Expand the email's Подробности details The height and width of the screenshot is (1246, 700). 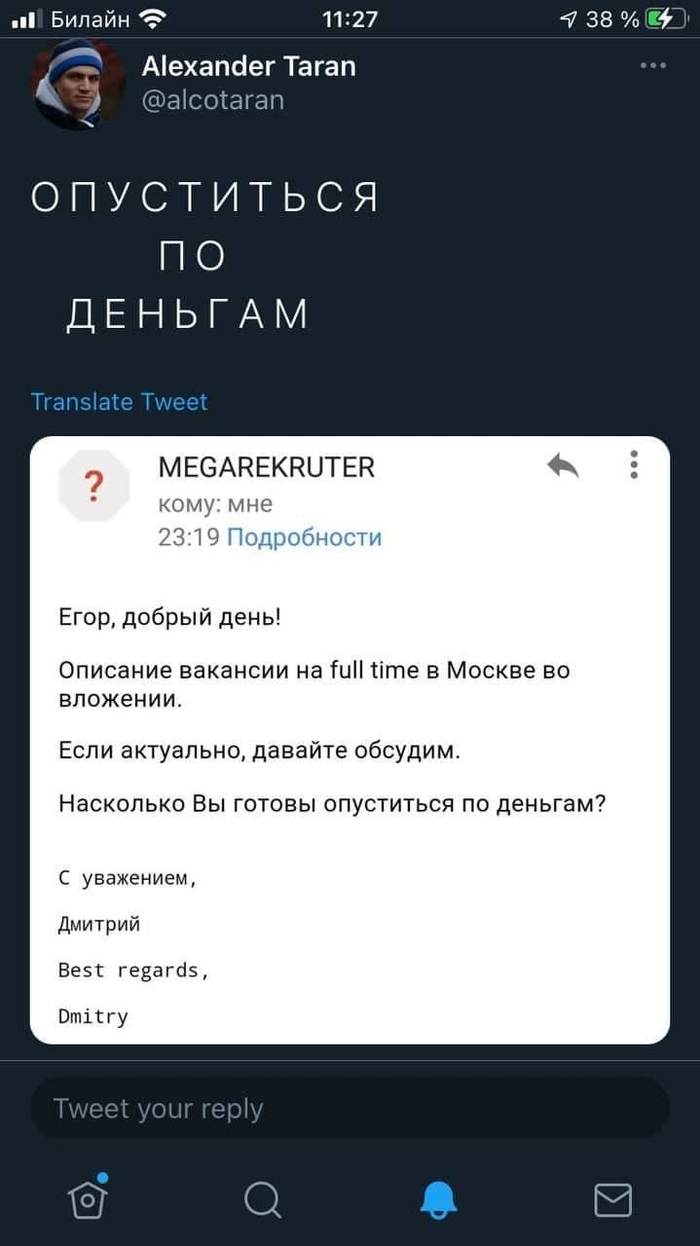point(304,538)
